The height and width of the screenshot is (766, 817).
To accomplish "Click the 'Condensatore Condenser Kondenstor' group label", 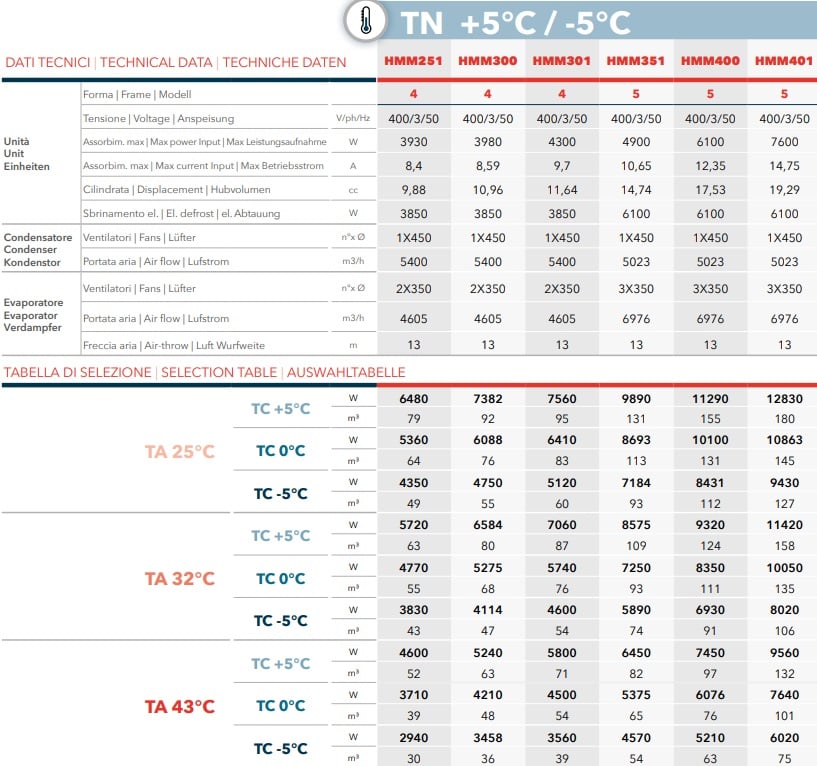I will point(38,250).
